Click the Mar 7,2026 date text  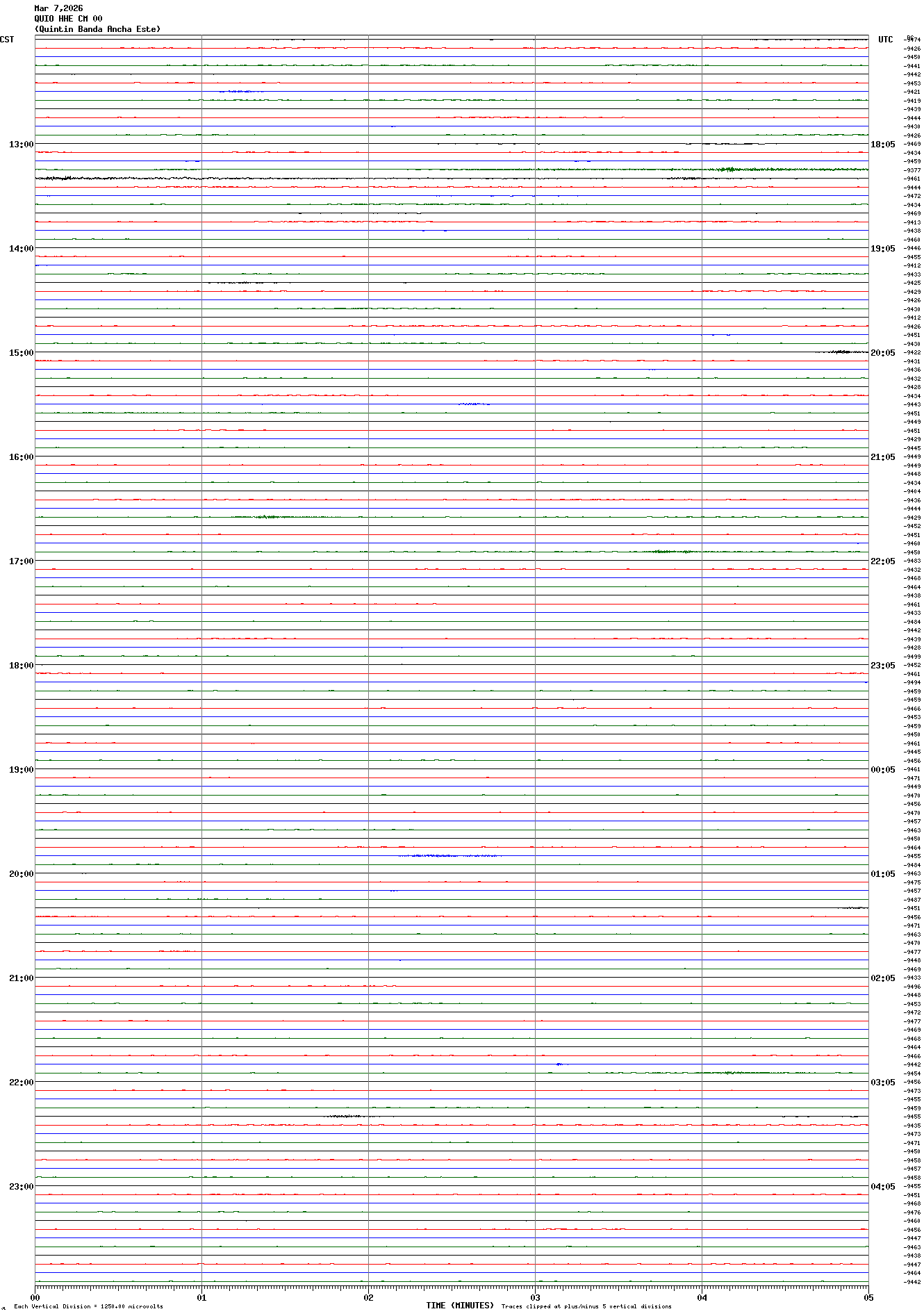coord(58,8)
